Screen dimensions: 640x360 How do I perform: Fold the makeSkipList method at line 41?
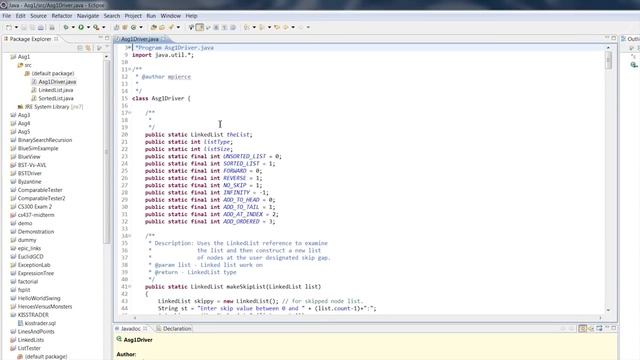click(130, 287)
